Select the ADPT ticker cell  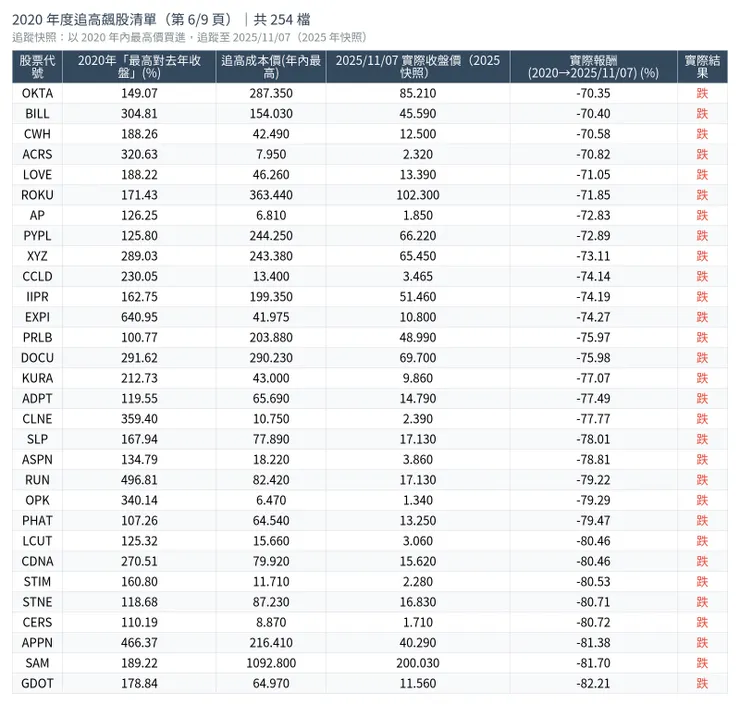[37, 398]
